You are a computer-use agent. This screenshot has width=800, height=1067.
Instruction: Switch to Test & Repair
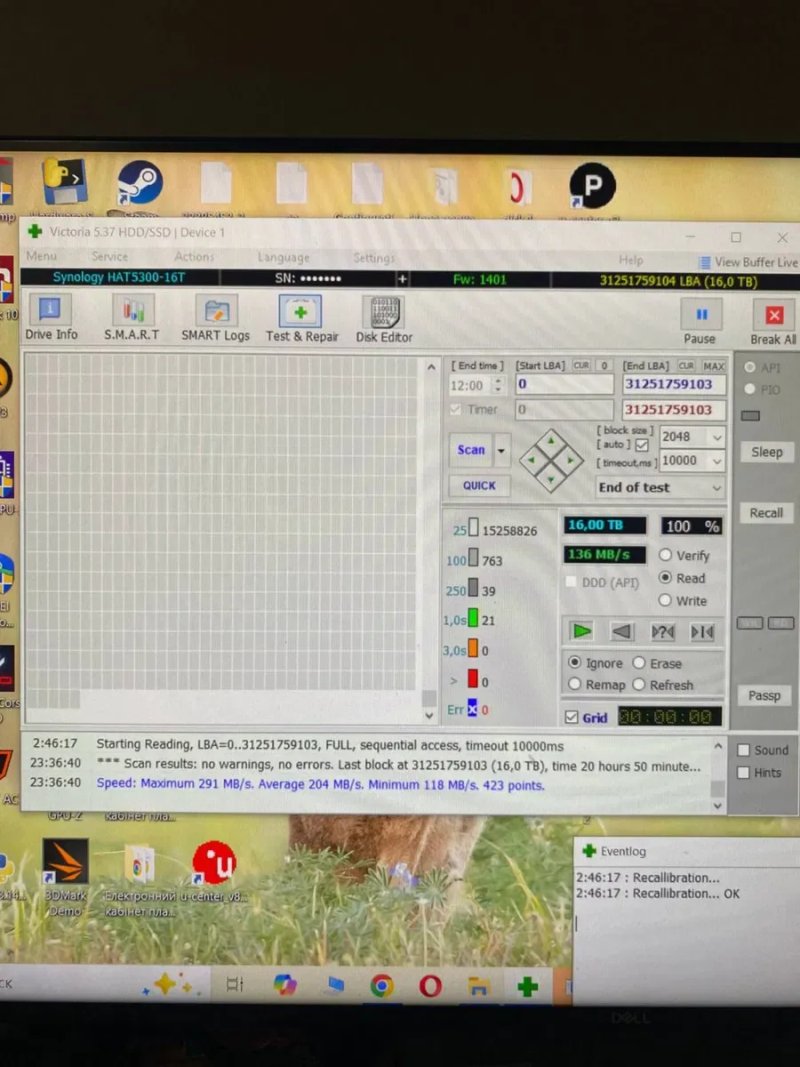pos(301,318)
